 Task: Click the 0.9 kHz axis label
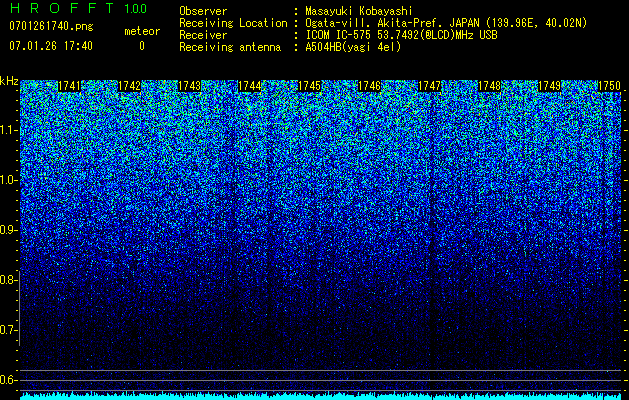(7, 230)
